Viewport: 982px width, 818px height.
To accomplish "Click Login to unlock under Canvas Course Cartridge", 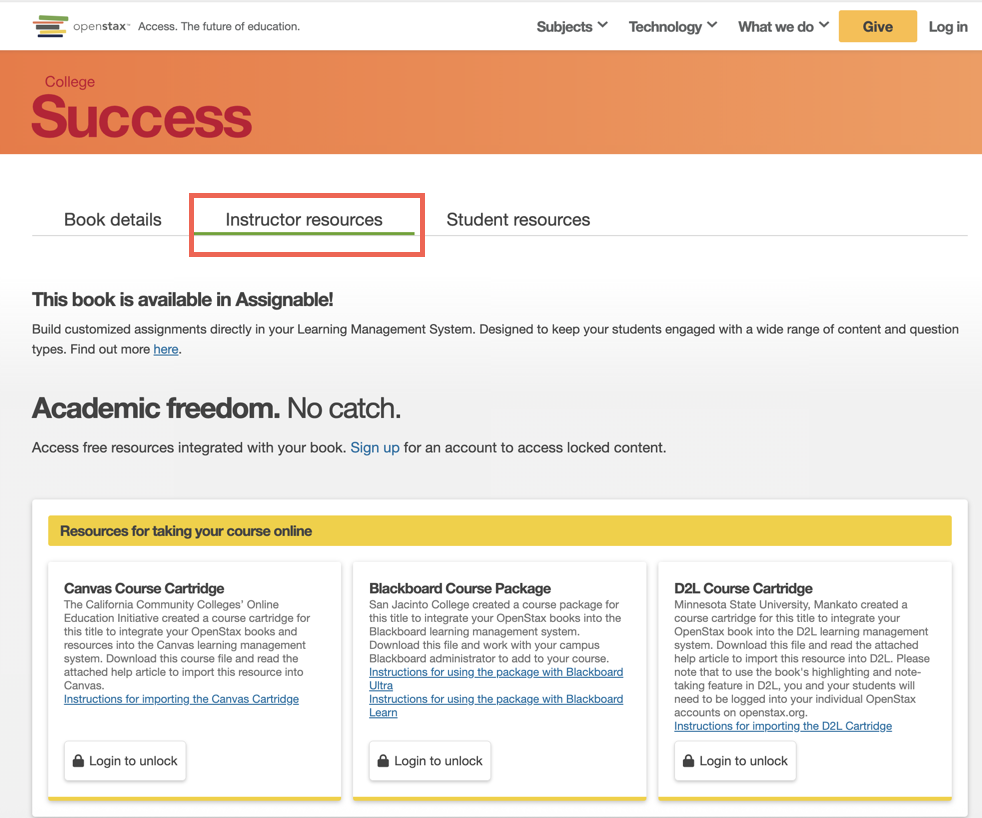I will tap(124, 760).
